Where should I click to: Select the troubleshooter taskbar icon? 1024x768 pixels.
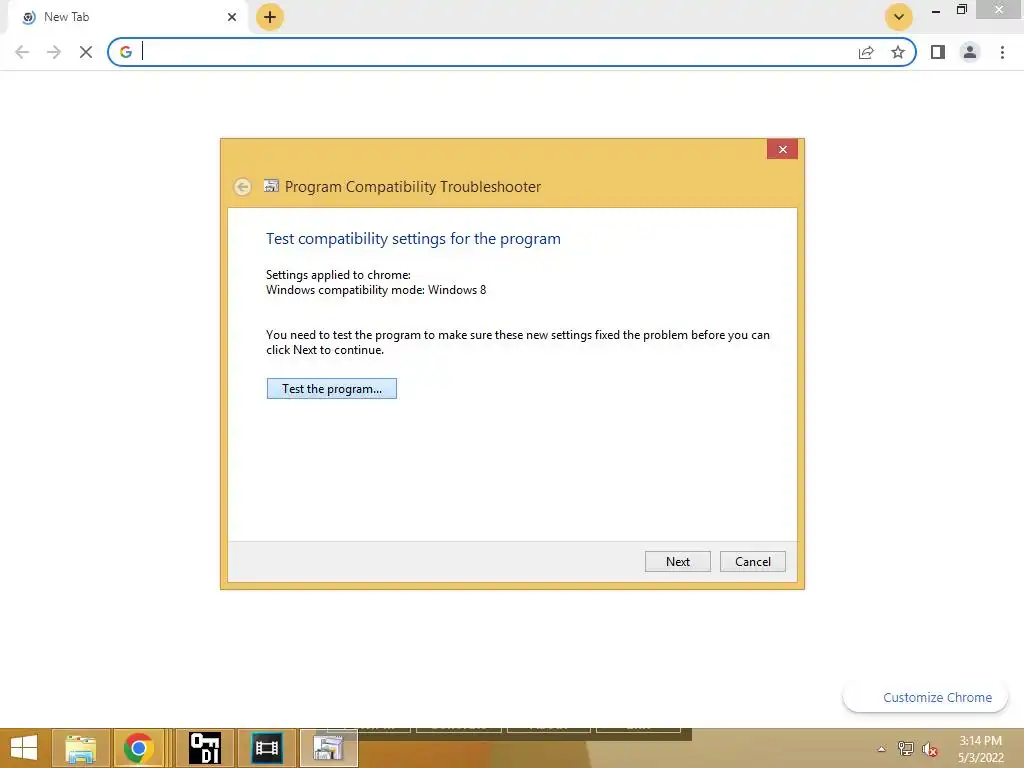[x=328, y=748]
